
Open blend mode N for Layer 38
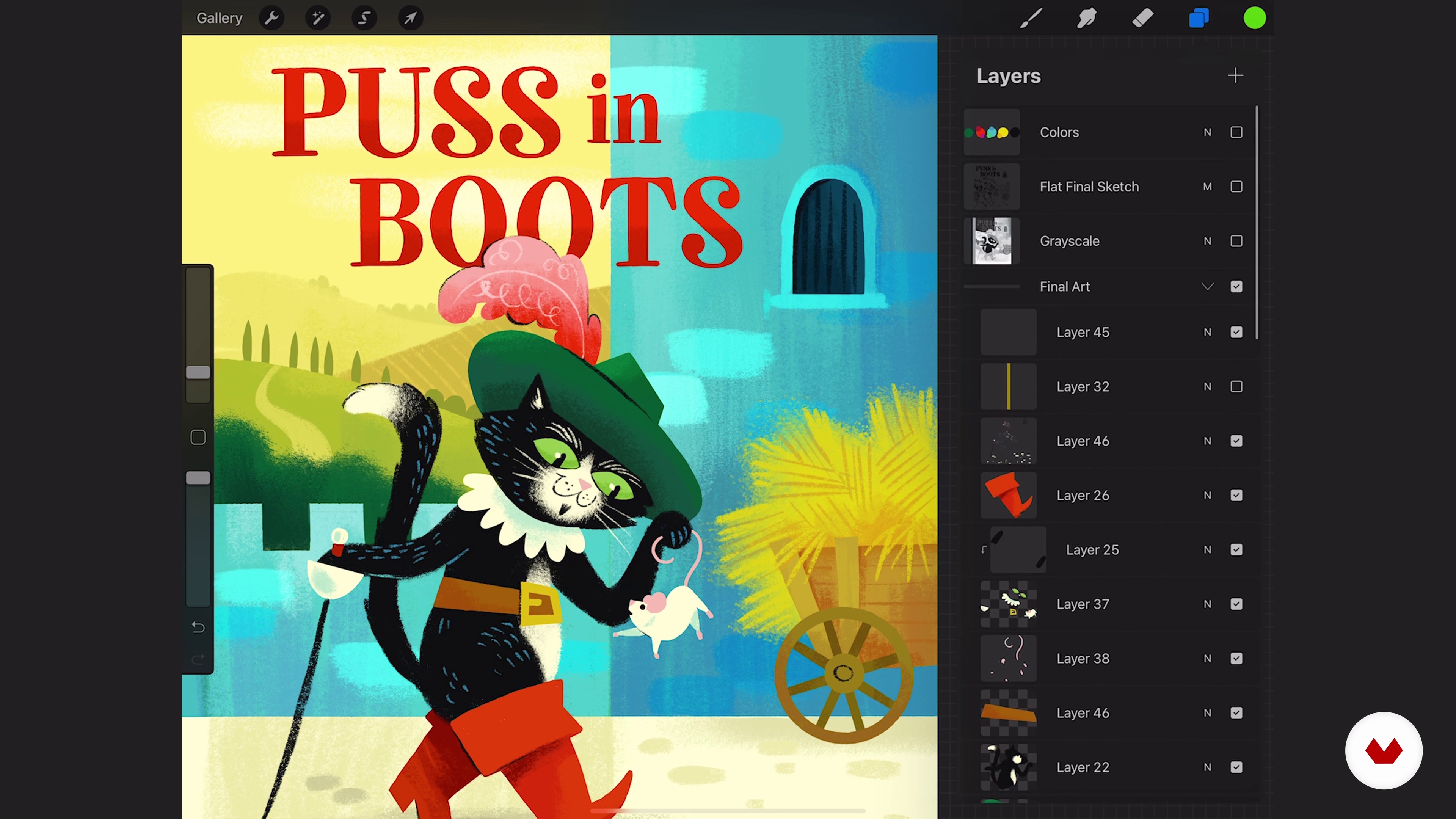(x=1207, y=659)
